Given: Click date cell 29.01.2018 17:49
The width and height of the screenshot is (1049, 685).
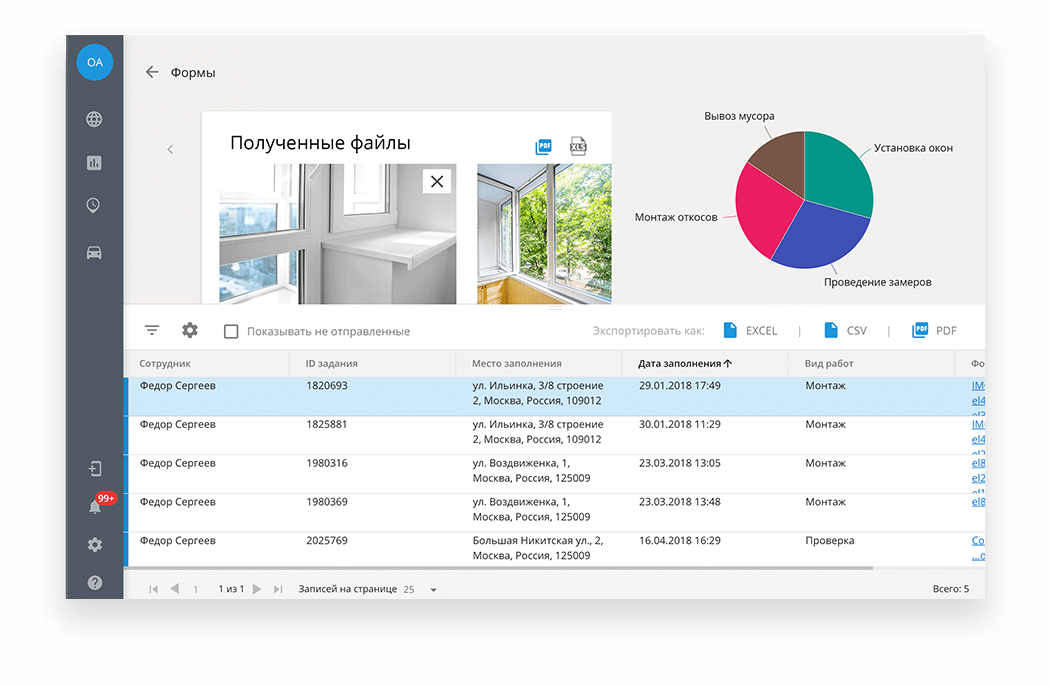Looking at the screenshot, I should (680, 385).
